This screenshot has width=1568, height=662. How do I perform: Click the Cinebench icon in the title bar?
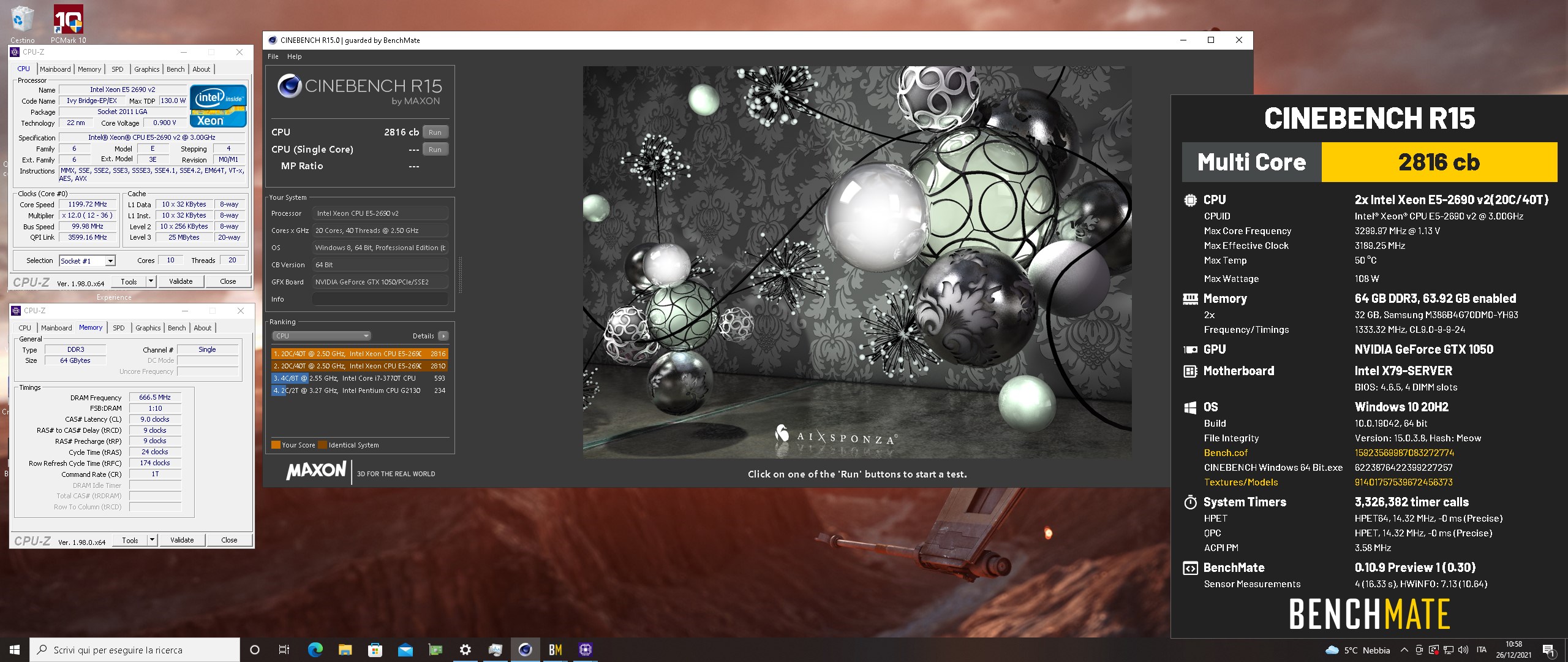pos(273,40)
